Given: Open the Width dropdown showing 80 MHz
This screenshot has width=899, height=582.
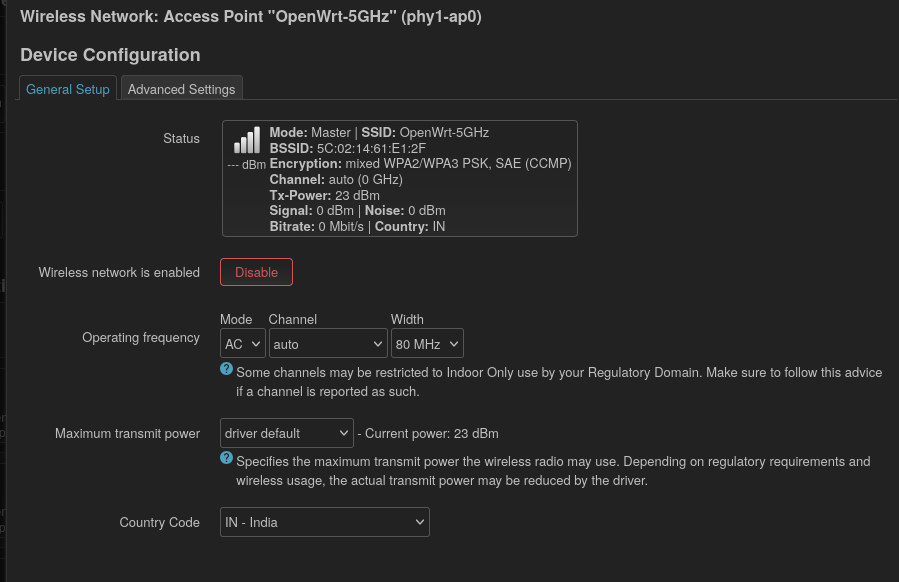Looking at the screenshot, I should 427,343.
